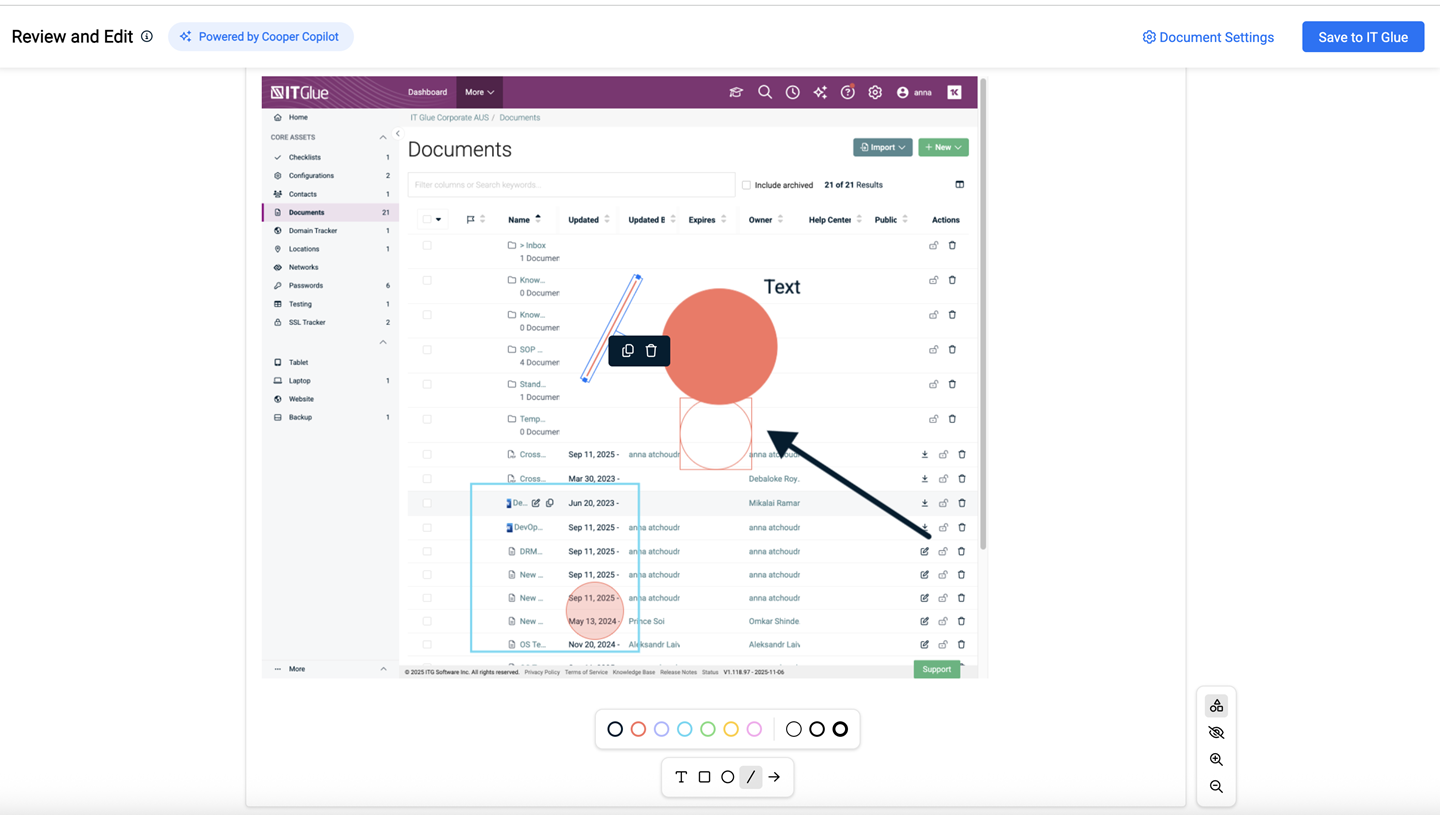The width and height of the screenshot is (1440, 815).
Task: Pick the red color swatch
Action: 638,730
